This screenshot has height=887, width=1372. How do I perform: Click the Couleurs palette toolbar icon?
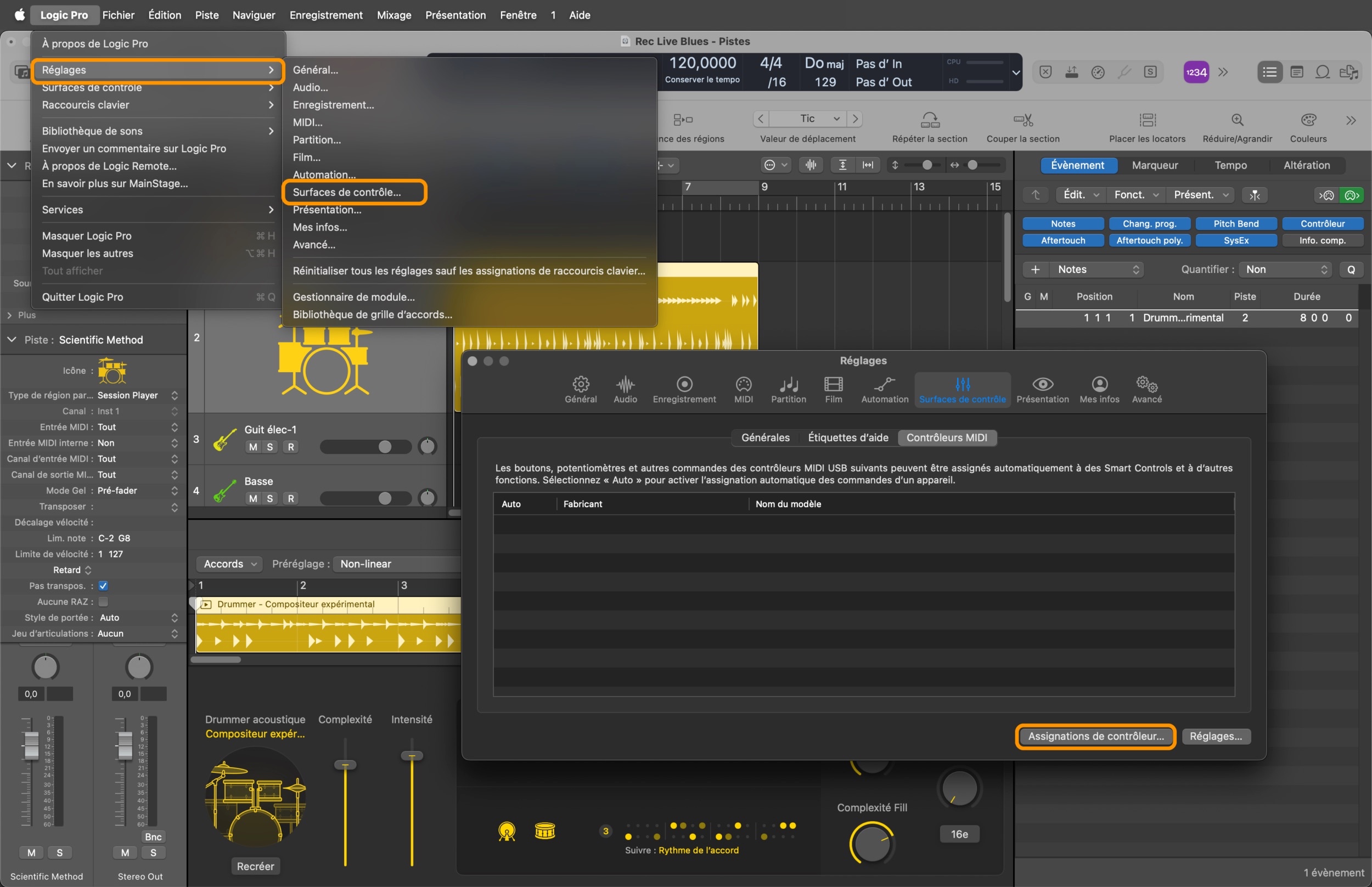(1308, 120)
